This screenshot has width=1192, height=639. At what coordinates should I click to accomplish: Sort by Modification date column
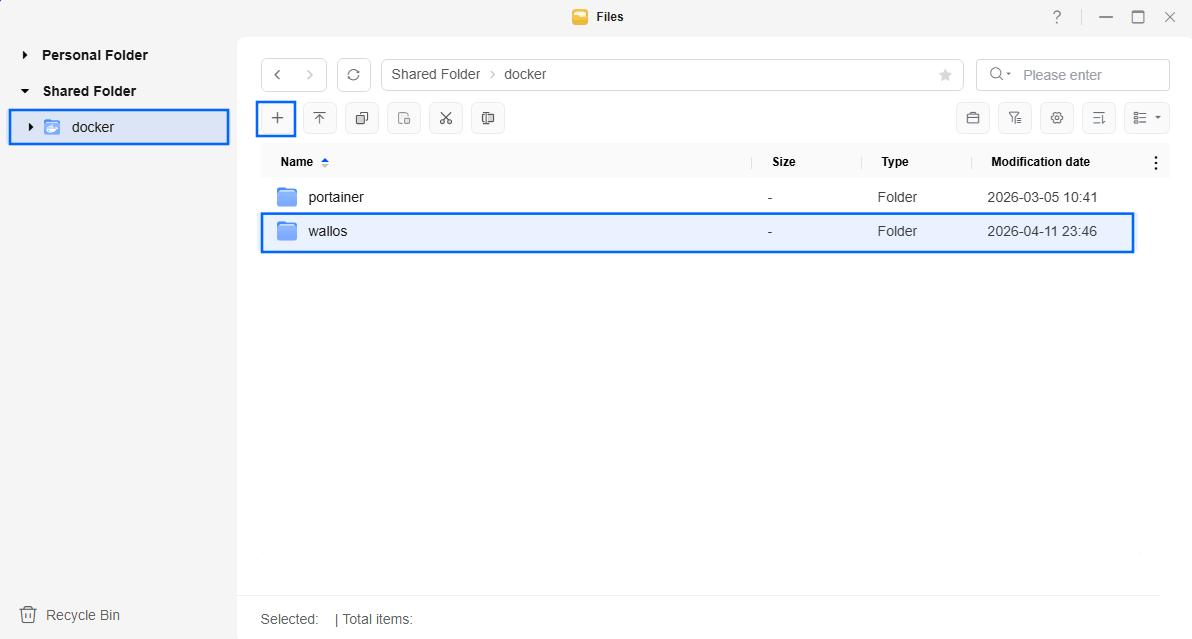1040,162
